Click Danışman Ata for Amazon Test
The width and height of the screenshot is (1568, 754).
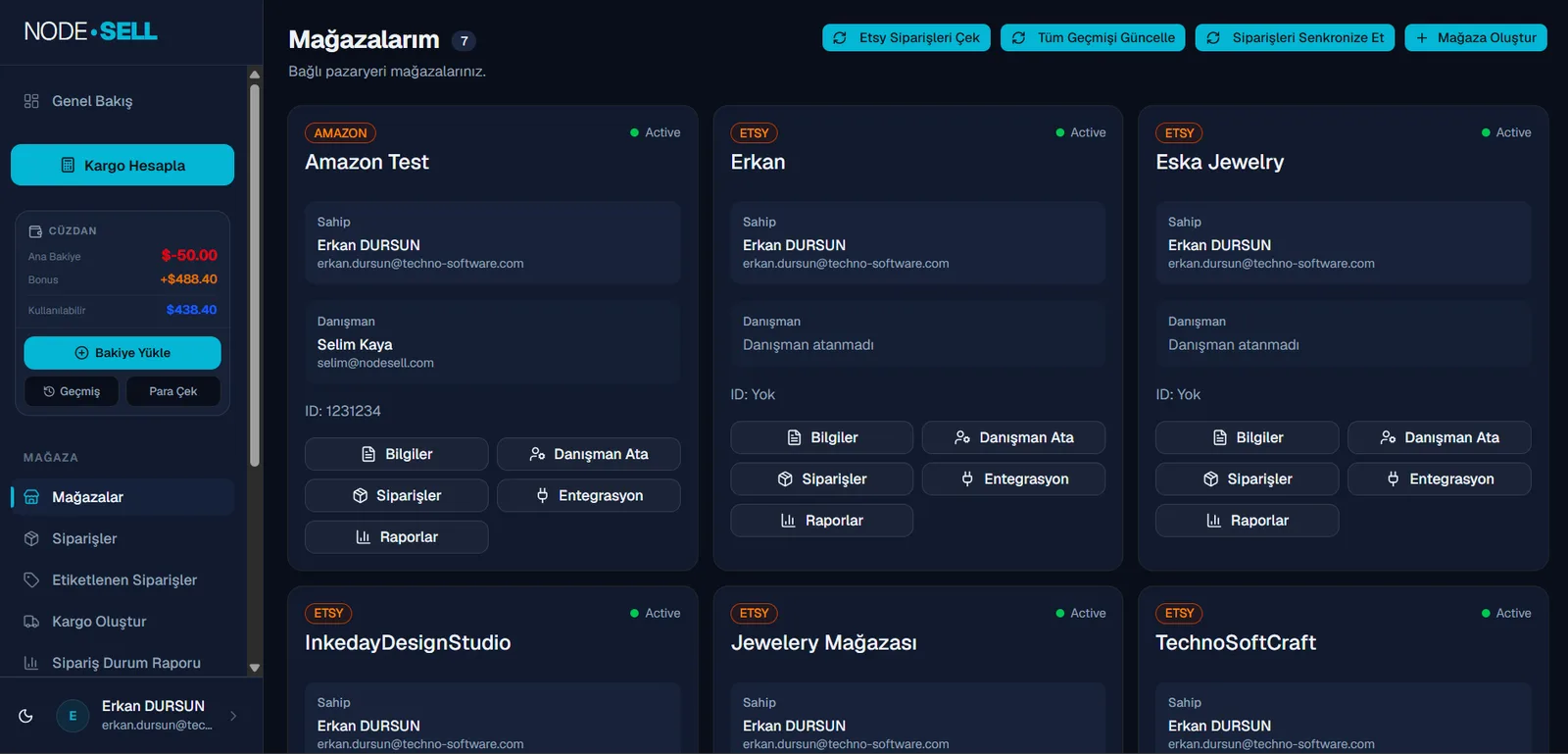588,454
